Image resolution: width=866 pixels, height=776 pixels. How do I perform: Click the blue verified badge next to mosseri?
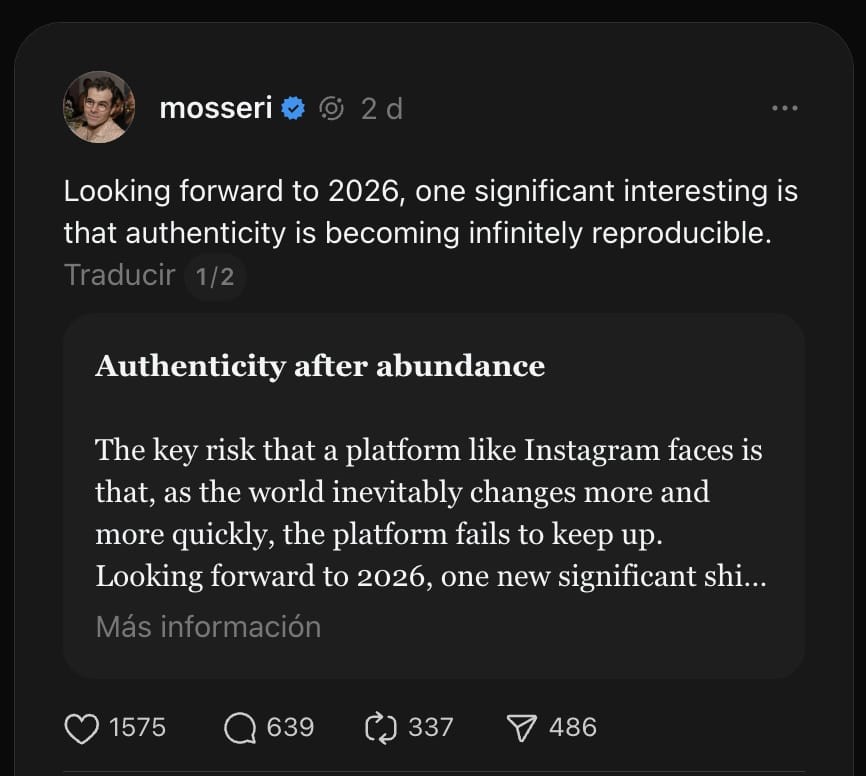[293, 108]
